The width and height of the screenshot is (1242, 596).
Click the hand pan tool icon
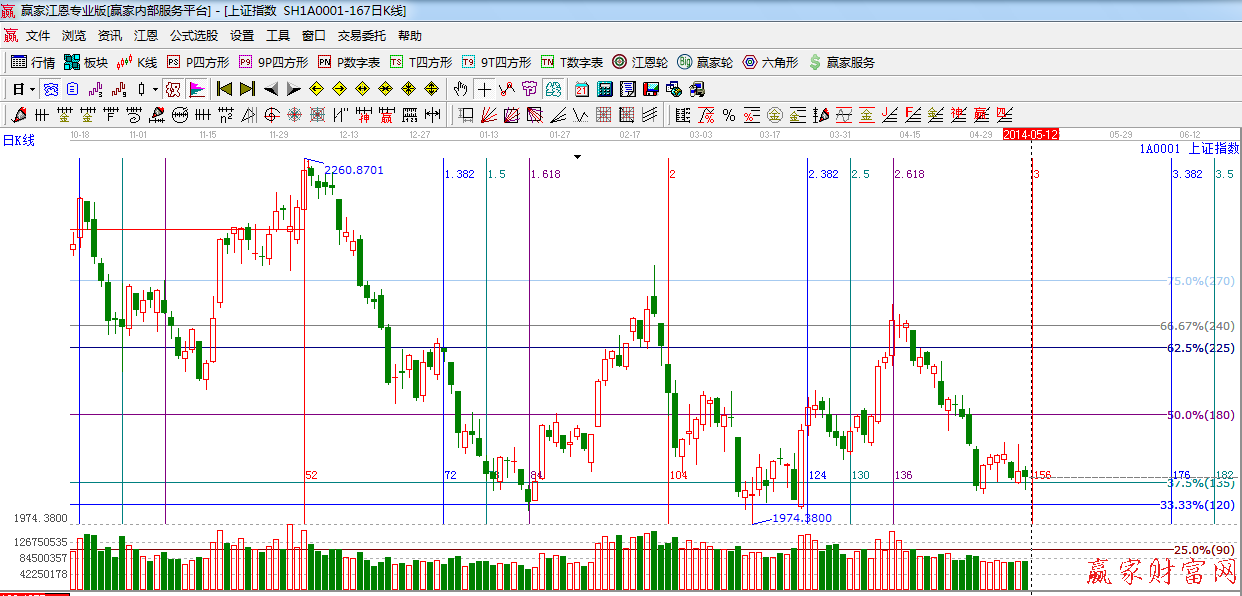[460, 89]
